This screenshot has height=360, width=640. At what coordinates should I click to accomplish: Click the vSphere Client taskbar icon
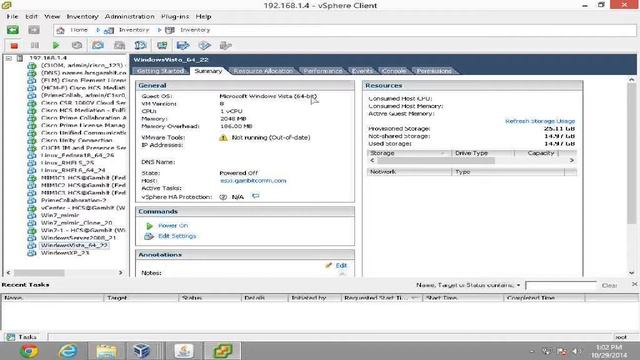coord(222,351)
